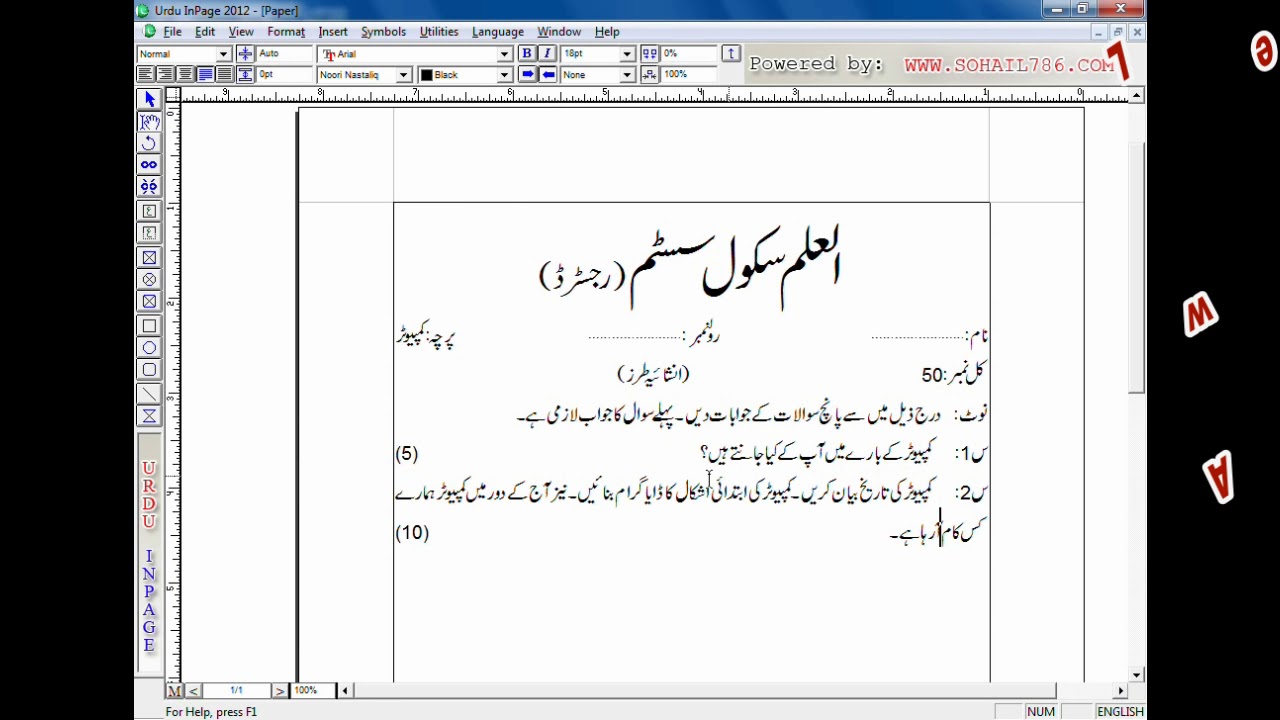Image resolution: width=1280 pixels, height=720 pixels.
Task: Click the up-arrow toggle ribbon button
Action: [731, 54]
